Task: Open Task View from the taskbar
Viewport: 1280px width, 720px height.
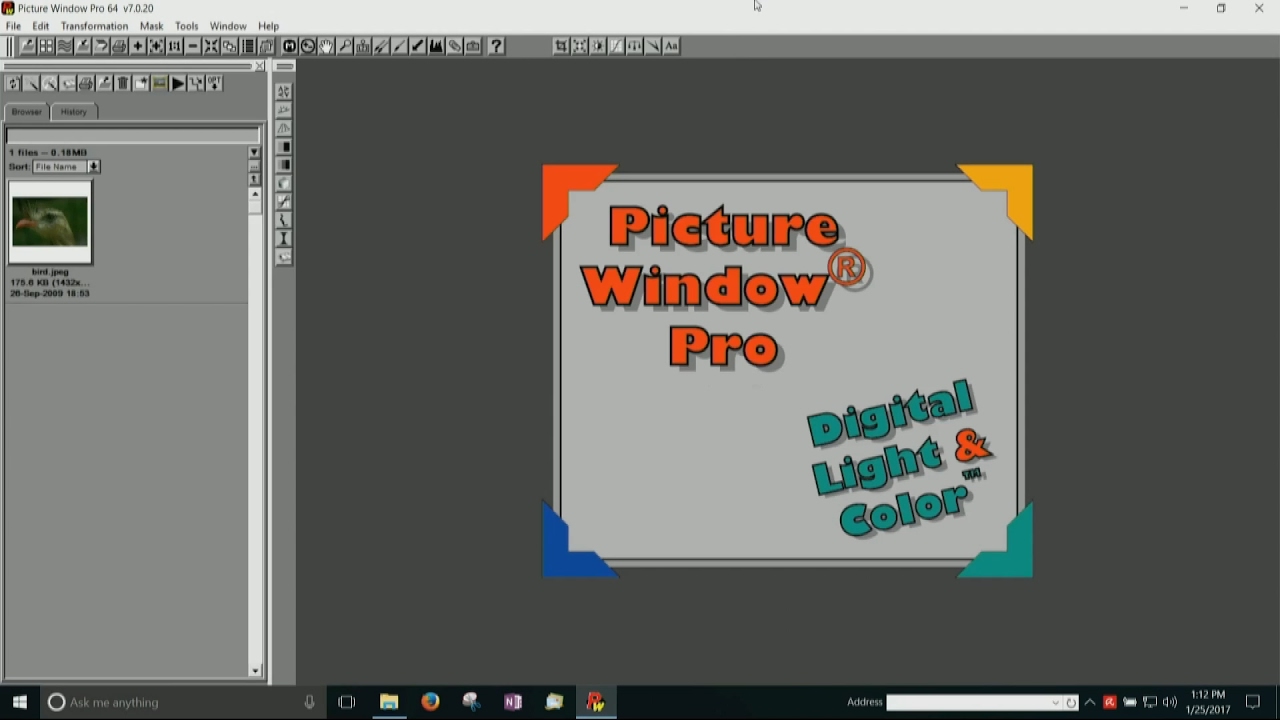Action: (346, 702)
